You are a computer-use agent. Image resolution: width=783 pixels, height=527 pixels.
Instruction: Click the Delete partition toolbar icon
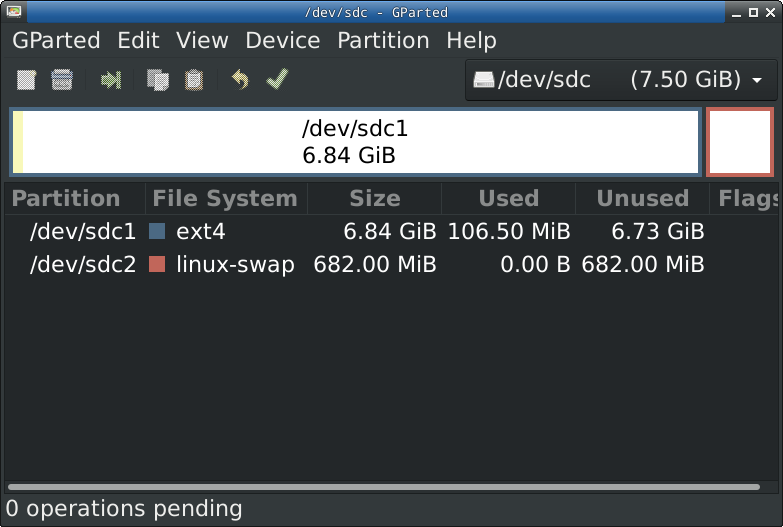tap(62, 80)
